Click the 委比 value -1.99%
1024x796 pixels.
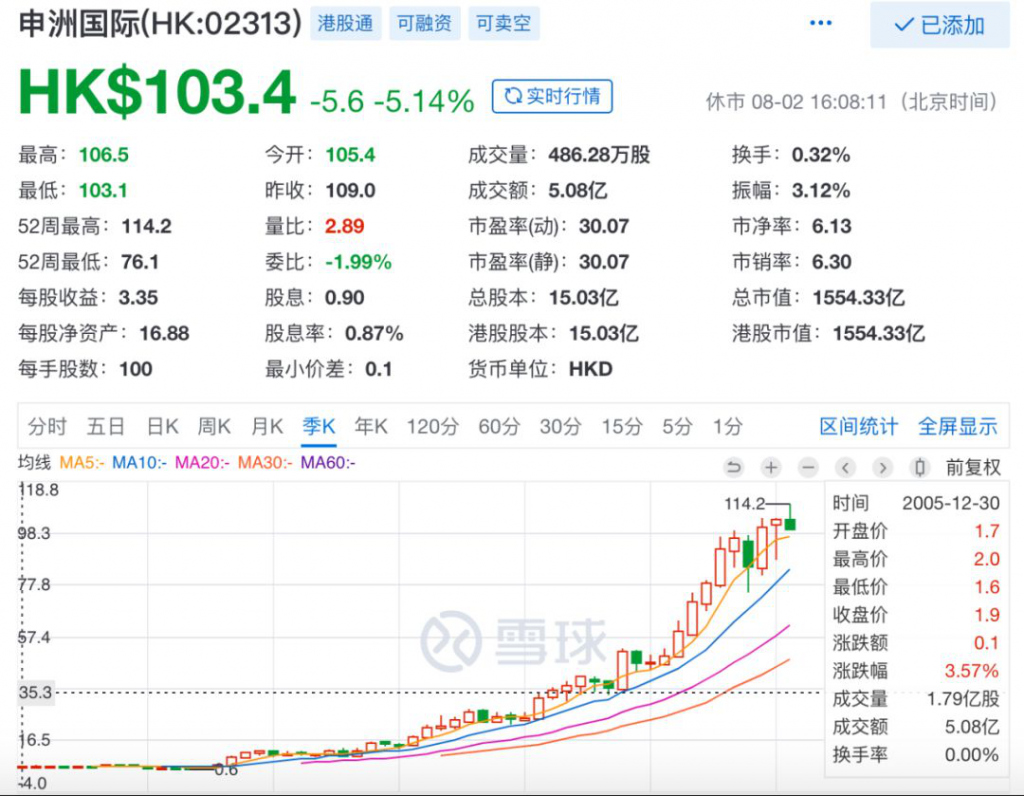358,262
